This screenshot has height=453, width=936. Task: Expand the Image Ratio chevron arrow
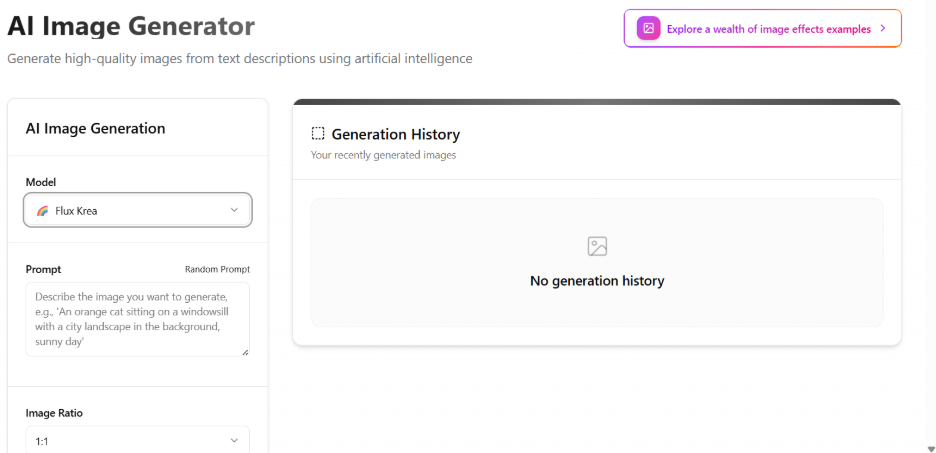(x=234, y=440)
